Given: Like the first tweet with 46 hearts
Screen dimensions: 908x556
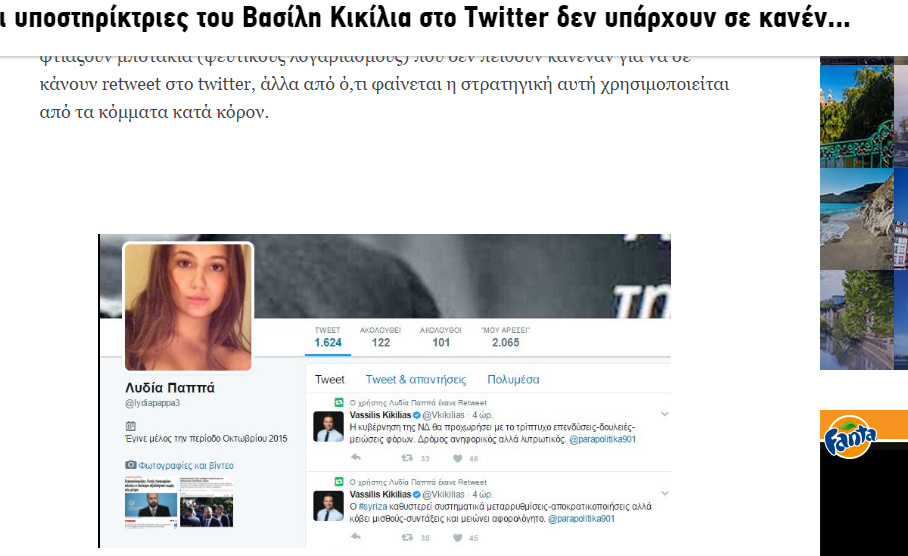Looking at the screenshot, I should (x=457, y=458).
